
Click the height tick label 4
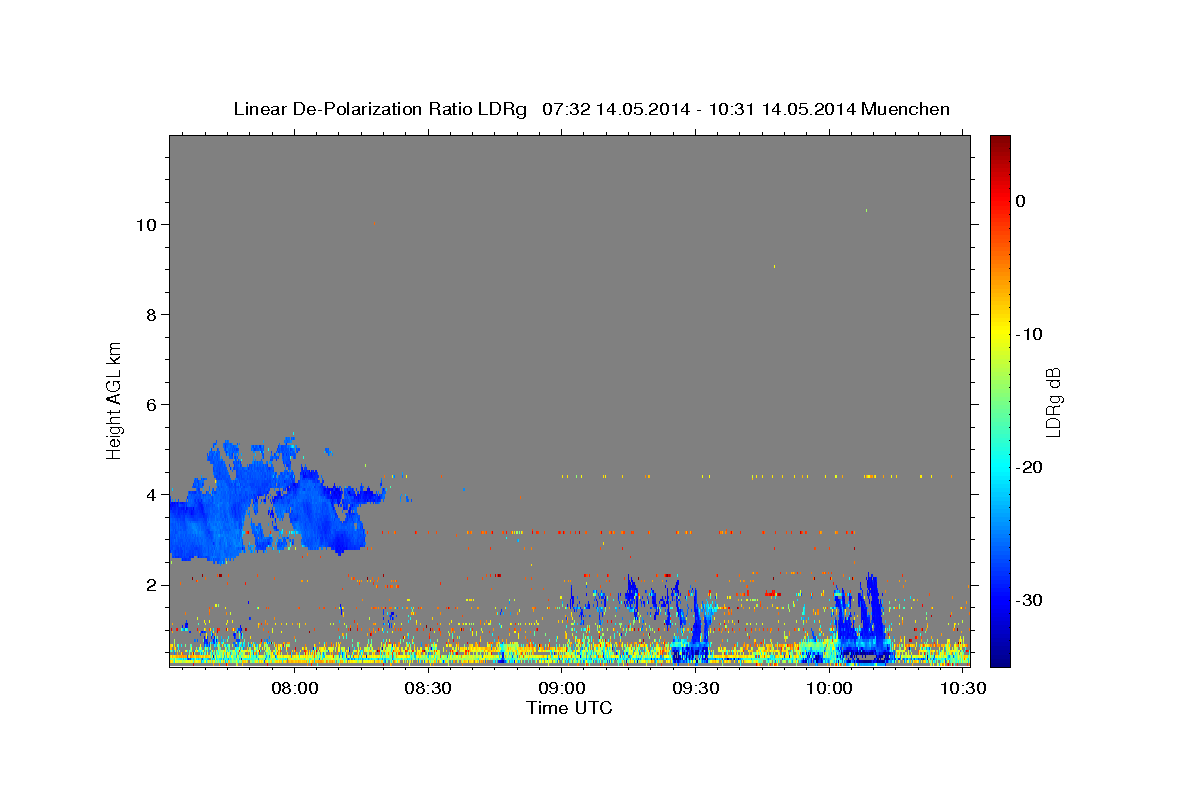coord(151,494)
